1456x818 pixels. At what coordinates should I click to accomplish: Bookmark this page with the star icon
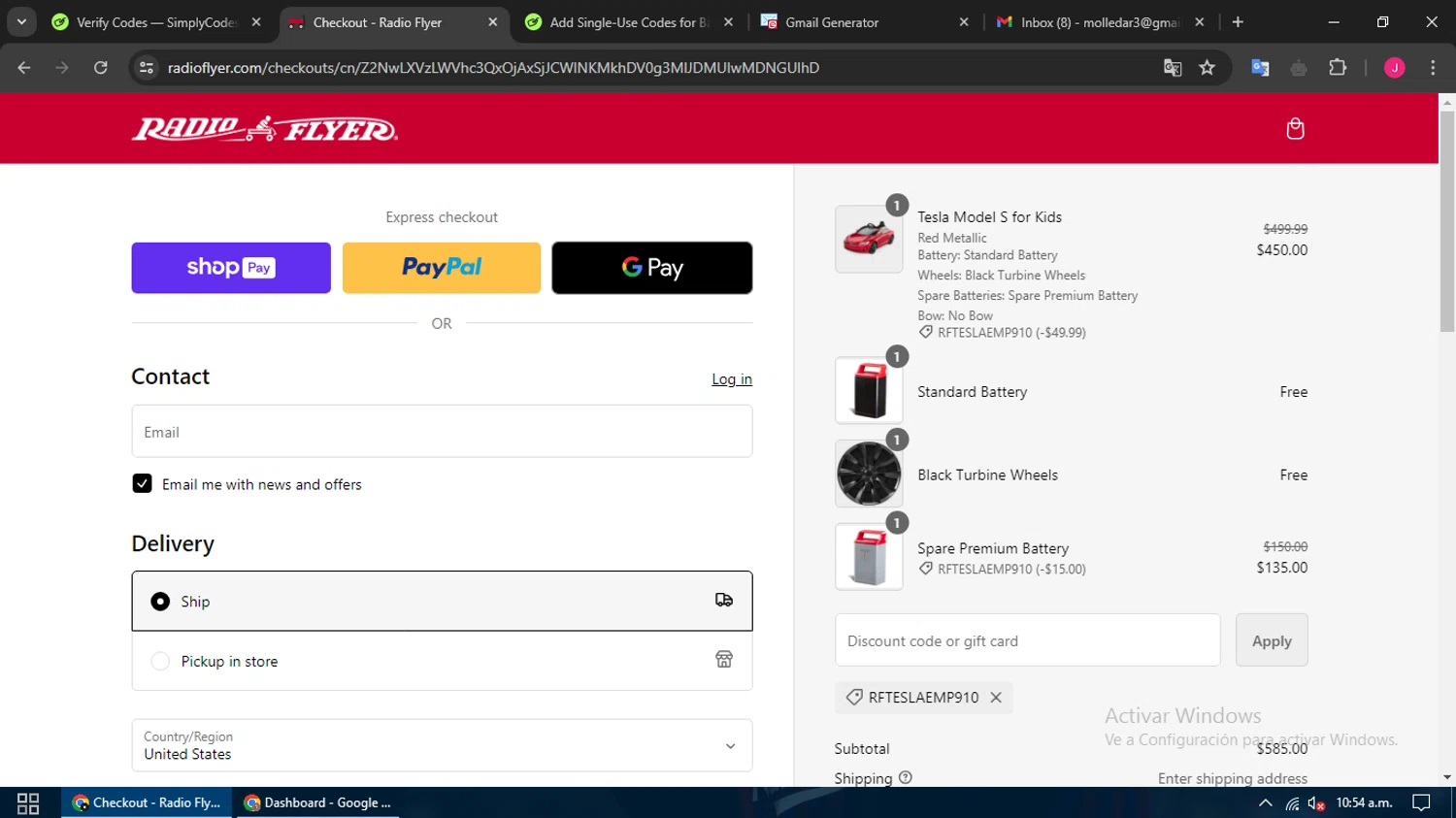1207,67
